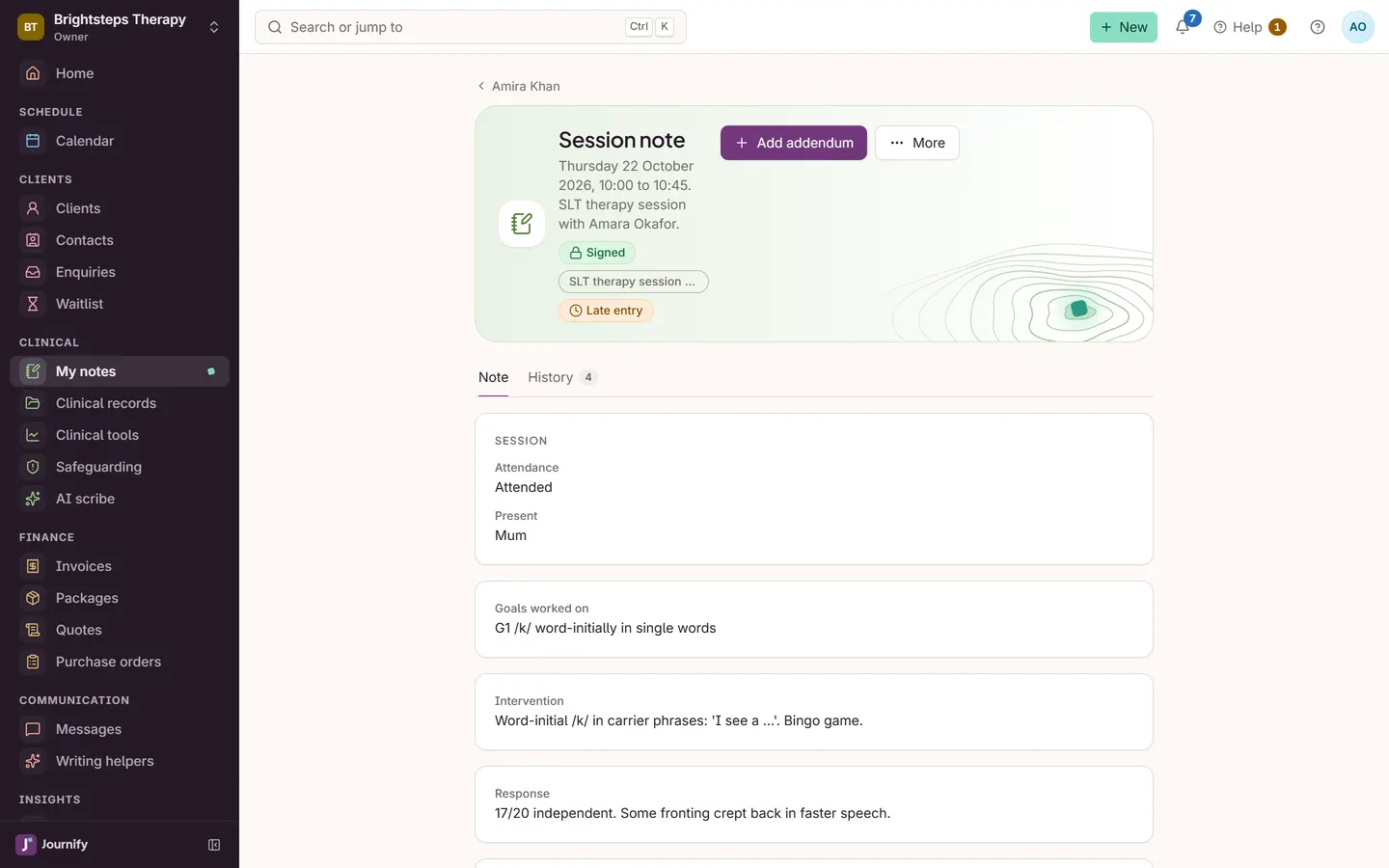Go to Clients in the sidebar
Screen dimensions: 1389x868
coord(120,208)
